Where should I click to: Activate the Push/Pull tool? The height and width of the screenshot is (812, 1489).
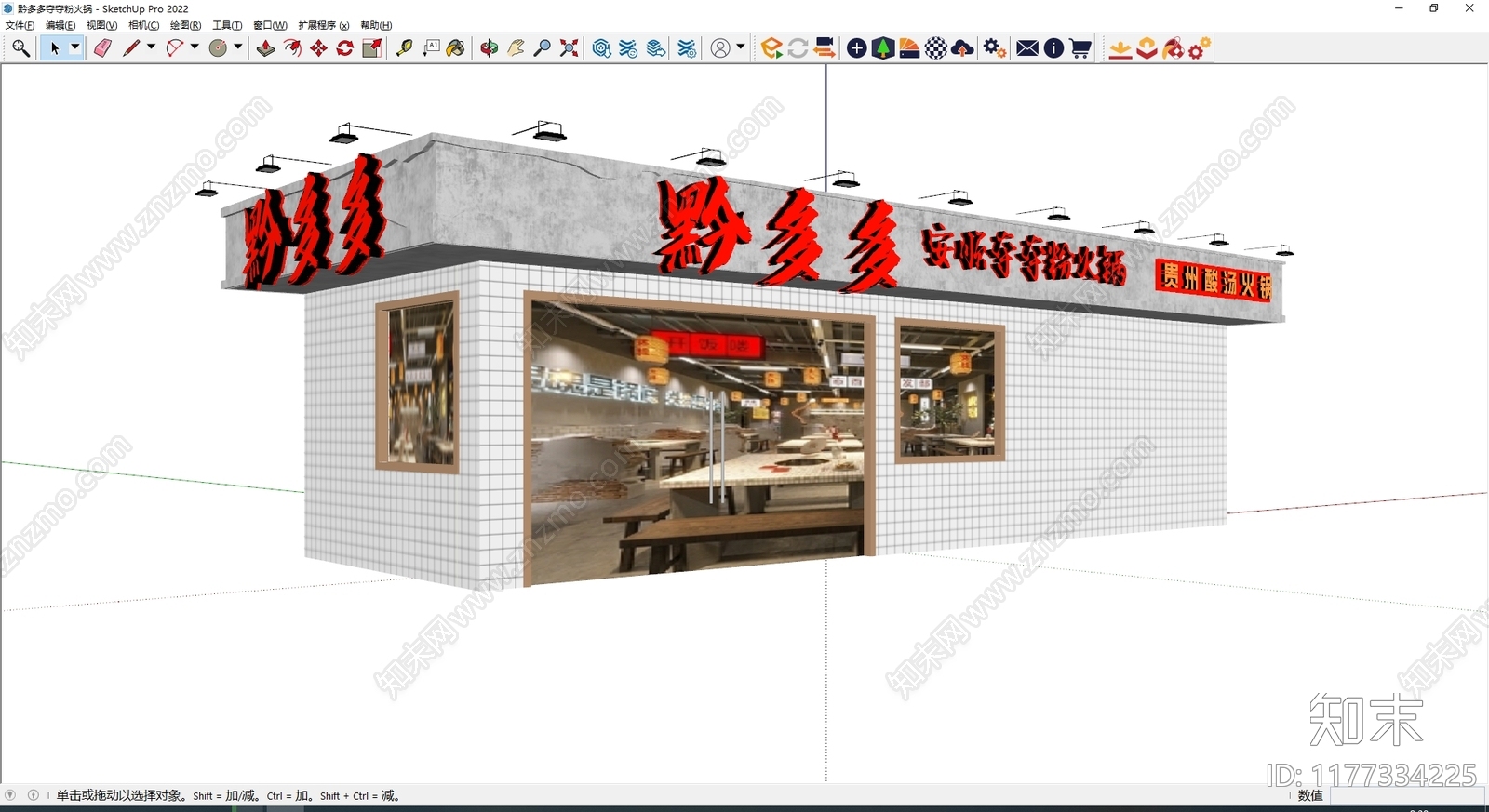(266, 48)
